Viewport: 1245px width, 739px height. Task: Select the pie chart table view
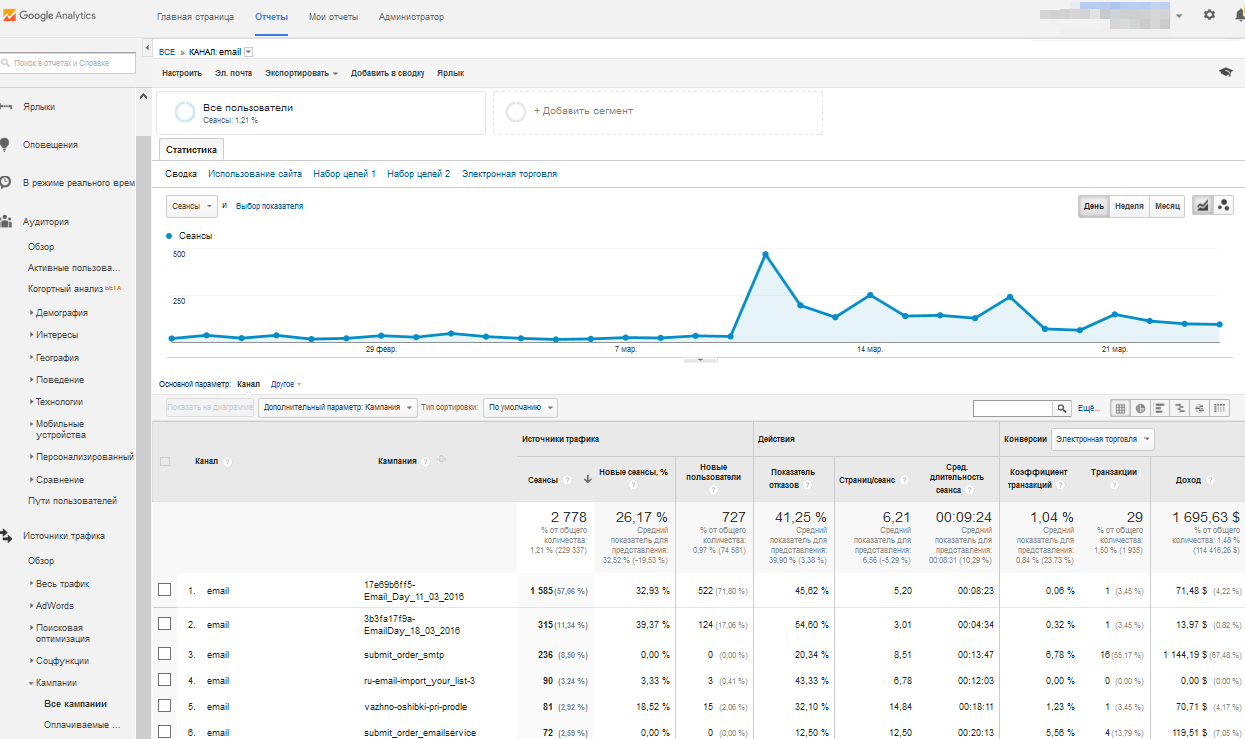tap(1140, 408)
